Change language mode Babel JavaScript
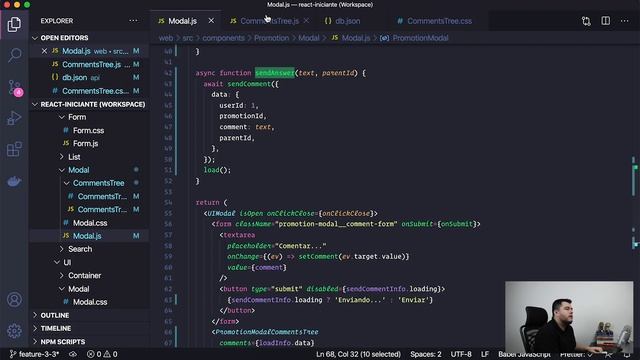The image size is (640, 360). coord(524,354)
